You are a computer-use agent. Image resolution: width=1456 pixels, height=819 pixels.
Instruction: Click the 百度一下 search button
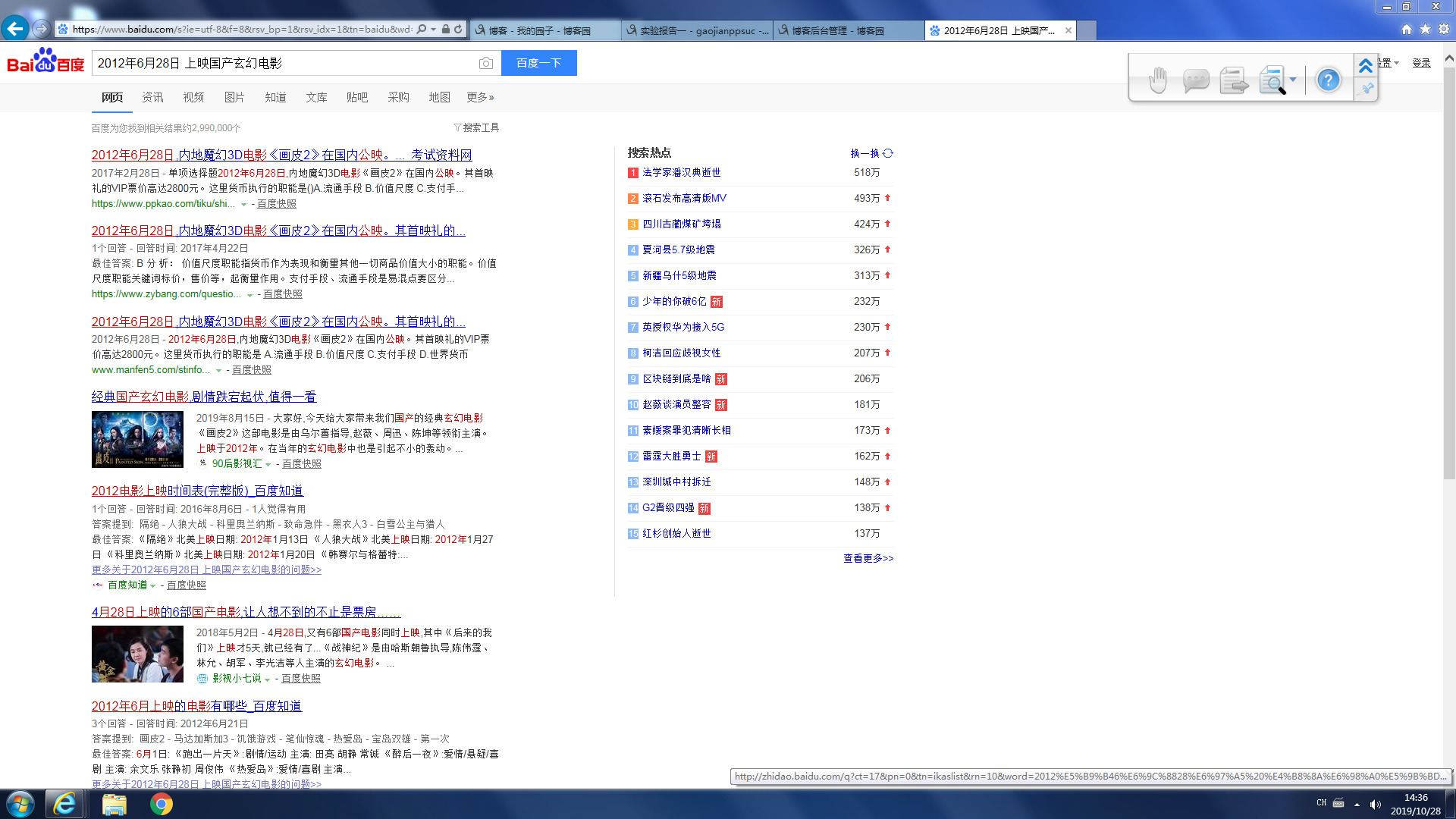click(x=538, y=63)
